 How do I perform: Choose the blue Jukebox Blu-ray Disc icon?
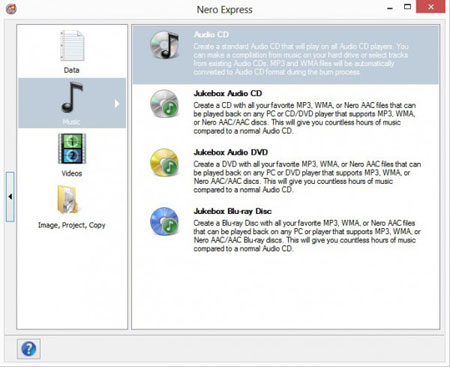point(164,222)
